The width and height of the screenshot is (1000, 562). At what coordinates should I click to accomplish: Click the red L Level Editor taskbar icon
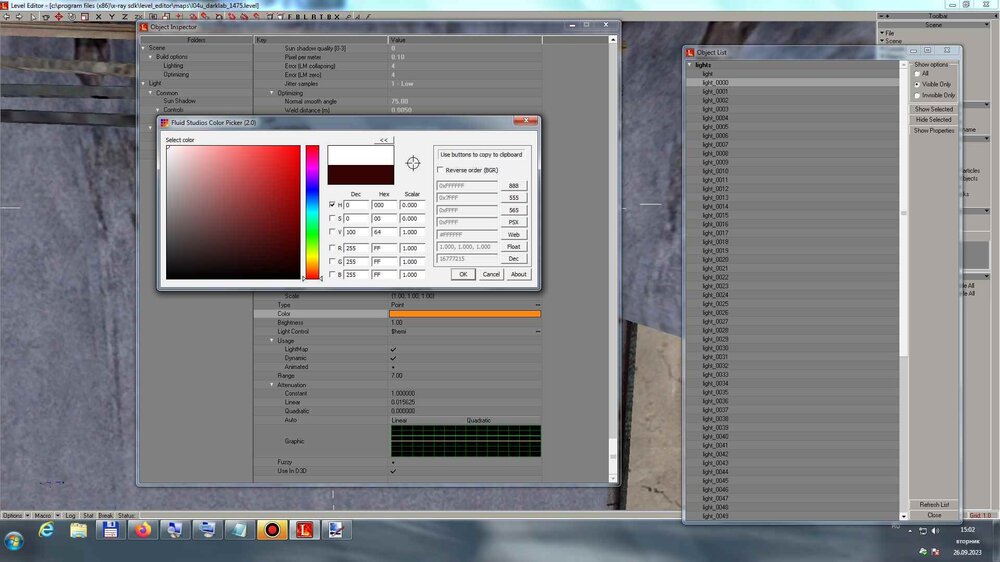tap(303, 530)
